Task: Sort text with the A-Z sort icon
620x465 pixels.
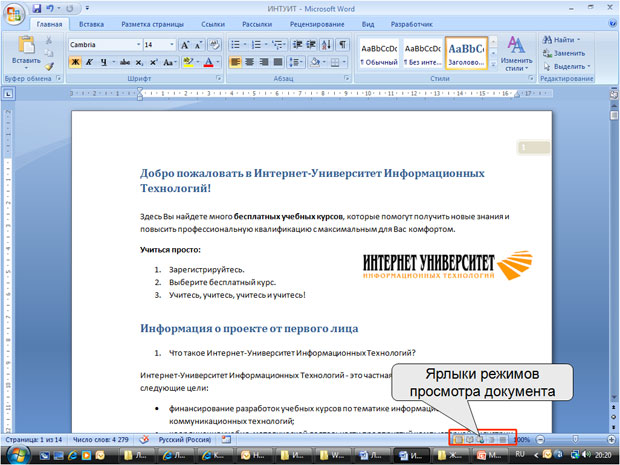Action: pos(327,45)
